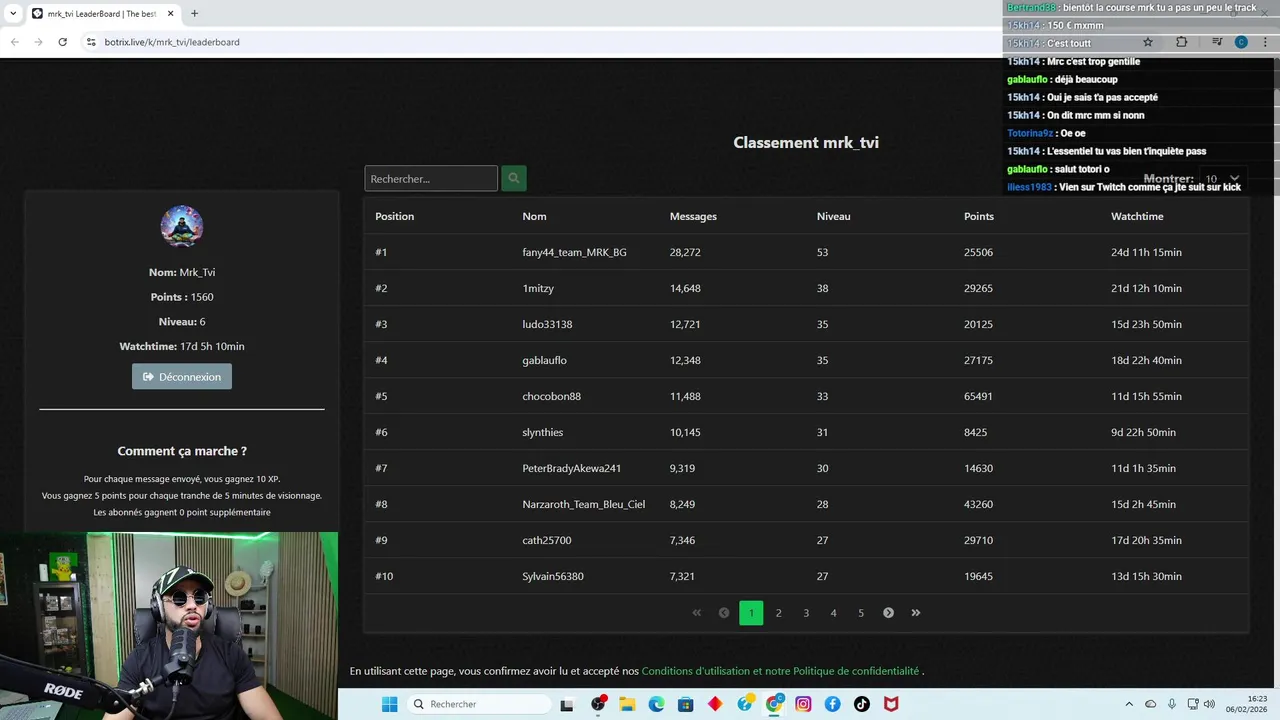
Task: Click user name gablauflo in leaderboard table
Action: (x=544, y=360)
